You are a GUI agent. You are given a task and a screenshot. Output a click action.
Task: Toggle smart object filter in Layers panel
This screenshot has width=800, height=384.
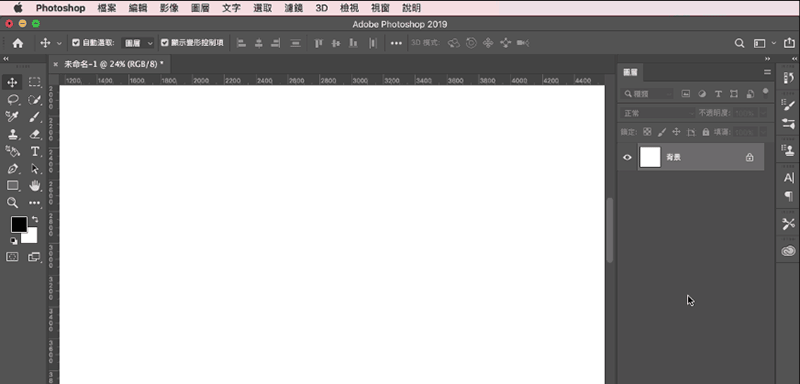[750, 94]
